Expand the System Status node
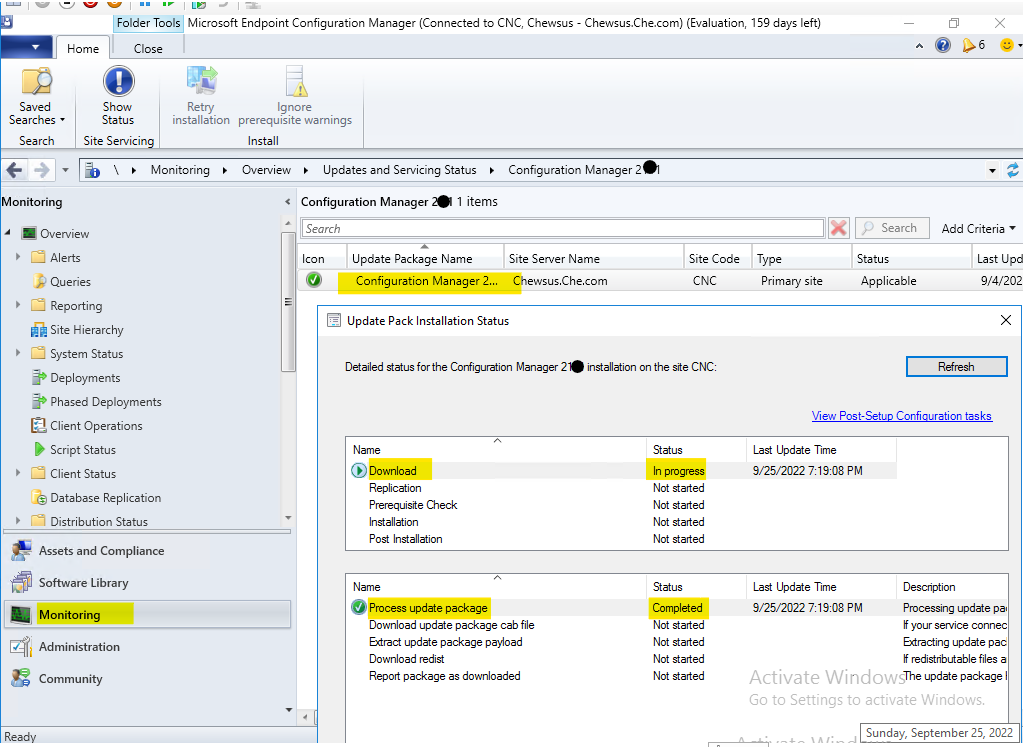1026x747 pixels. pyautogui.click(x=18, y=353)
